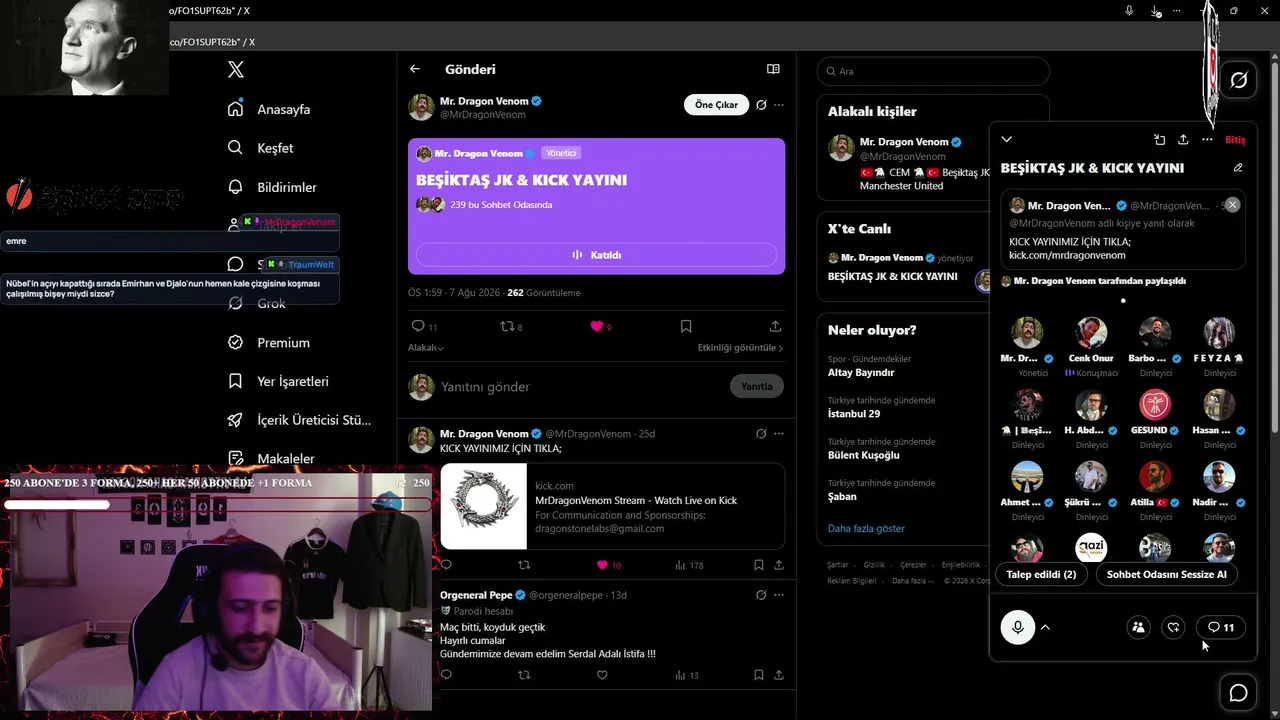
Task: Go back from the Gönderi post view
Action: [415, 69]
